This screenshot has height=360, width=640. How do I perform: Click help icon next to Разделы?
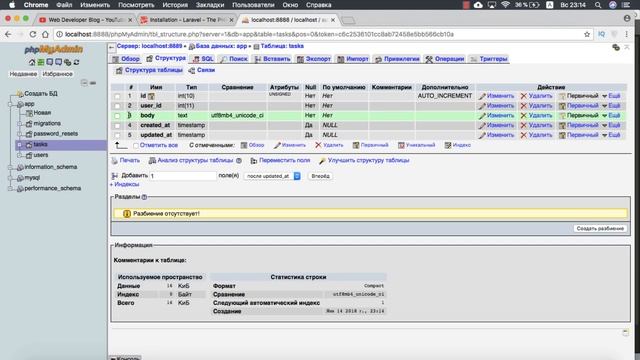(x=144, y=197)
